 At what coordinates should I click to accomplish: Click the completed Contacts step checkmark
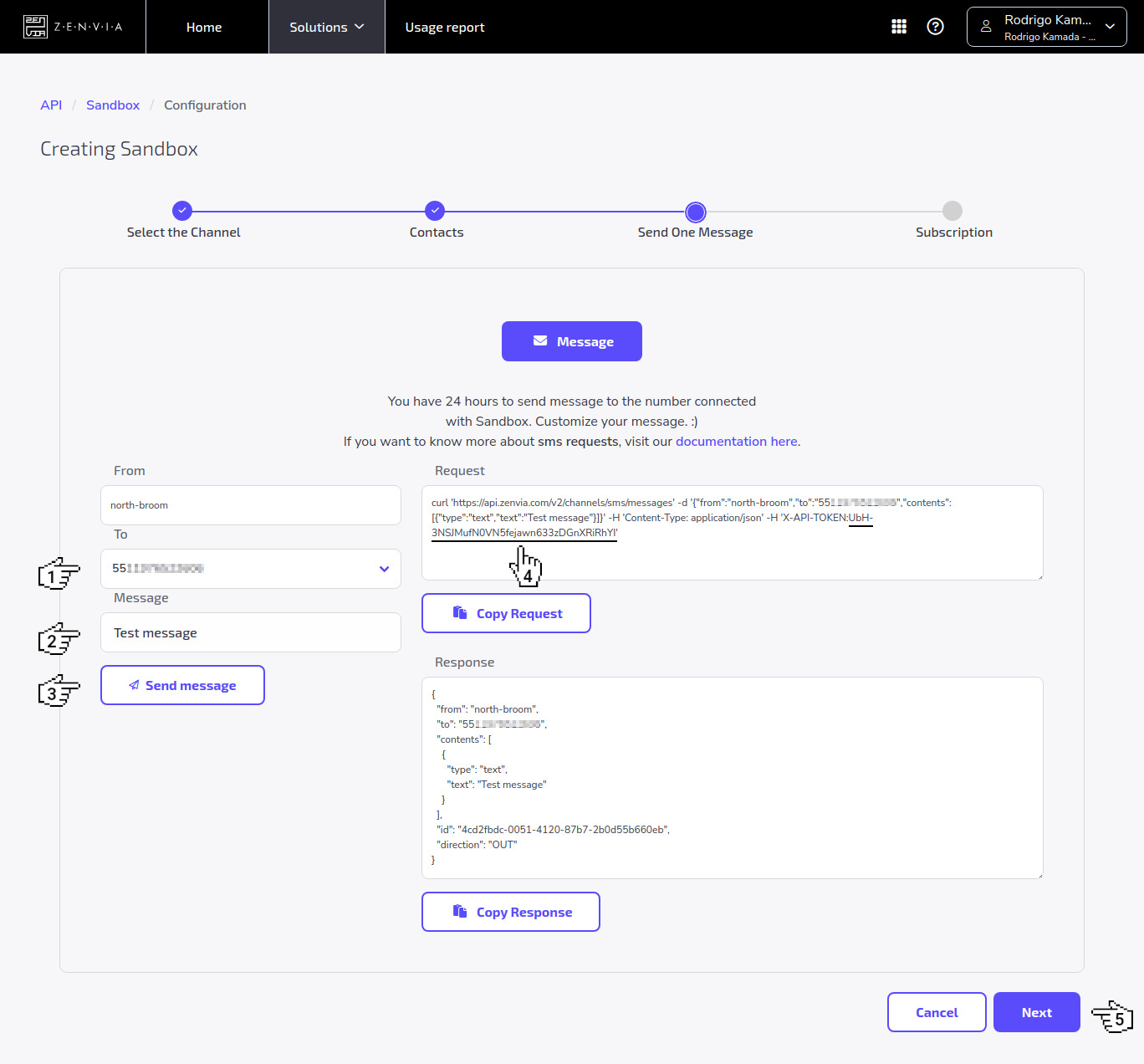436,211
